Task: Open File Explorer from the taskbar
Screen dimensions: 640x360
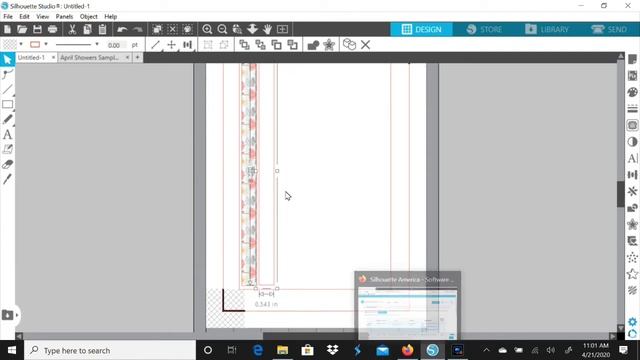Action: 282,350
